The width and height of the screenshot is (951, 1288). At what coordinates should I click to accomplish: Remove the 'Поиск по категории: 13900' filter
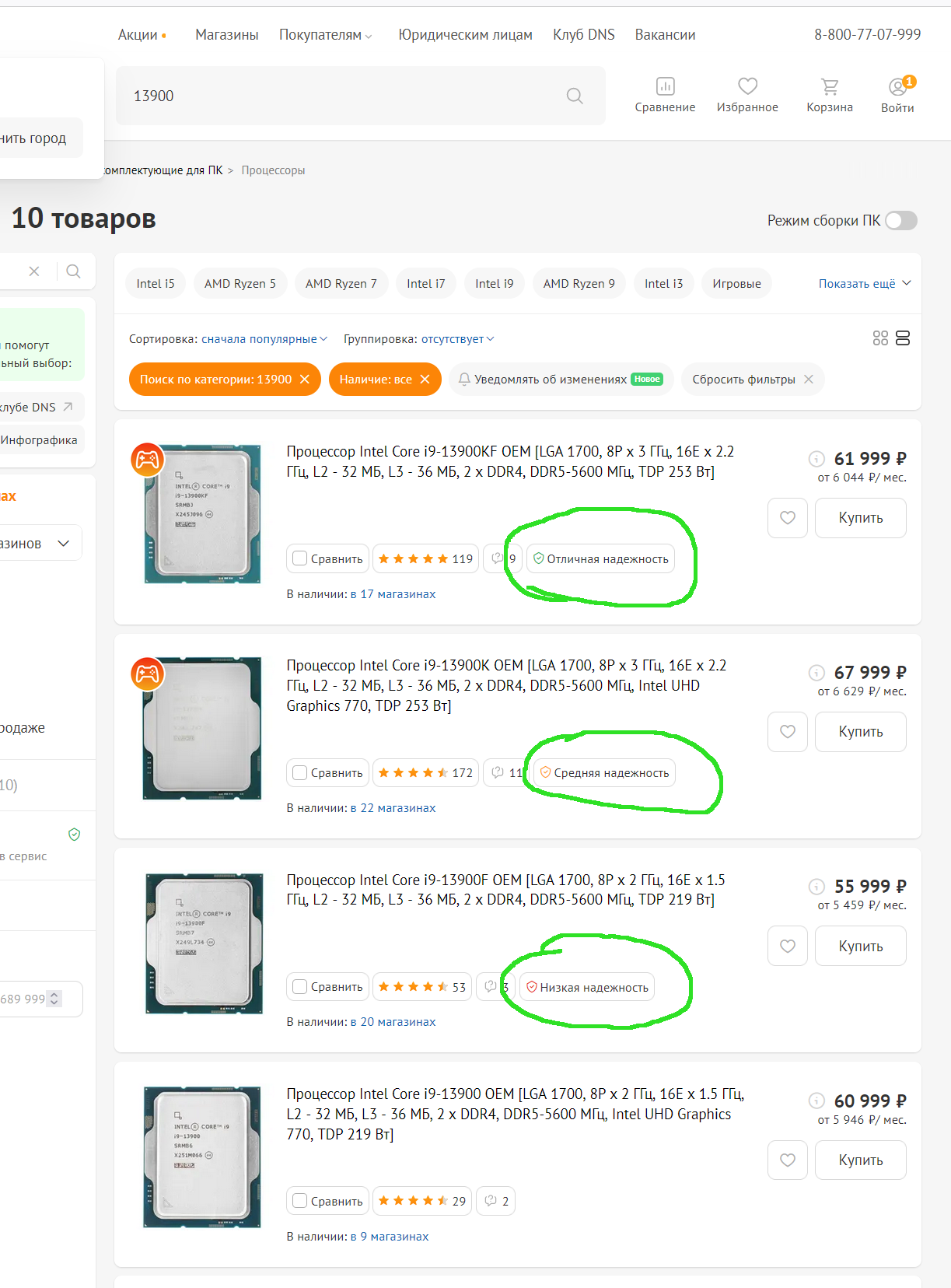(305, 379)
